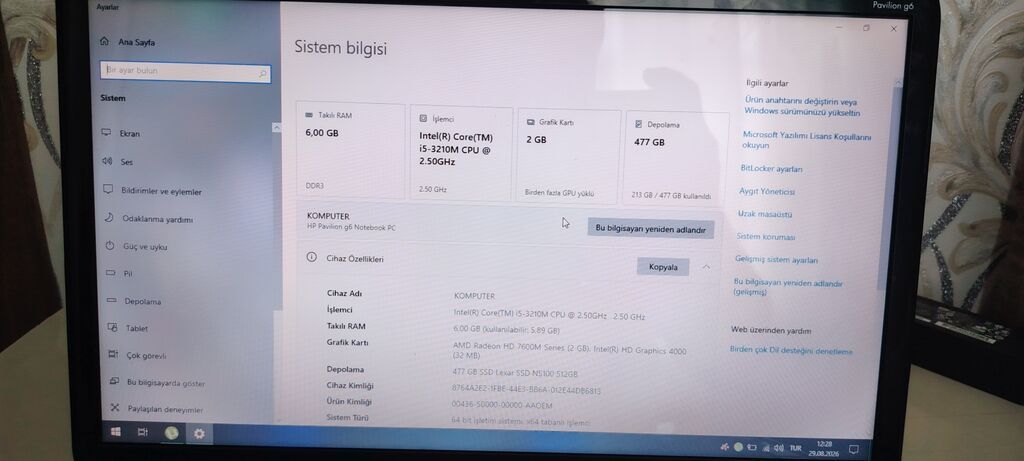Go to Bildirimler ve eylemler
The height and width of the screenshot is (461, 1024).
point(161,191)
